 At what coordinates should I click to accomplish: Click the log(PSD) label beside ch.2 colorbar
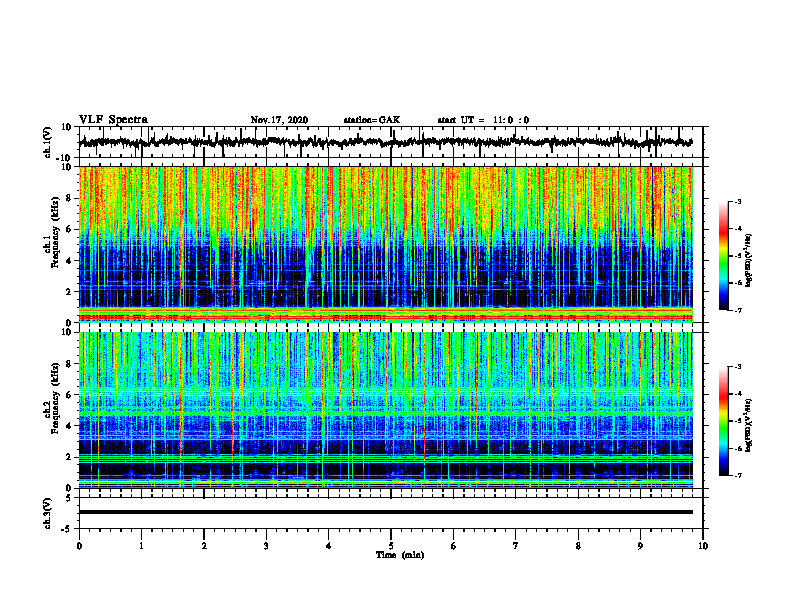749,426
